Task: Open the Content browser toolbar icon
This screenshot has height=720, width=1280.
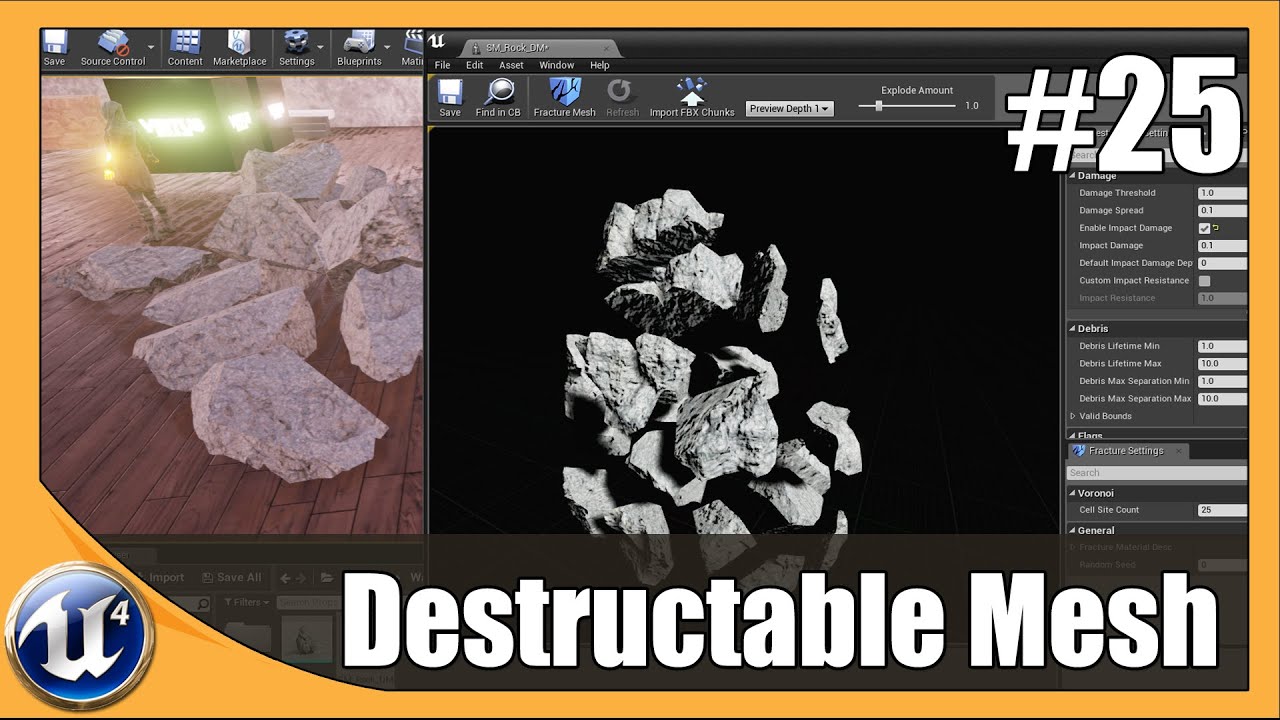Action: (185, 47)
